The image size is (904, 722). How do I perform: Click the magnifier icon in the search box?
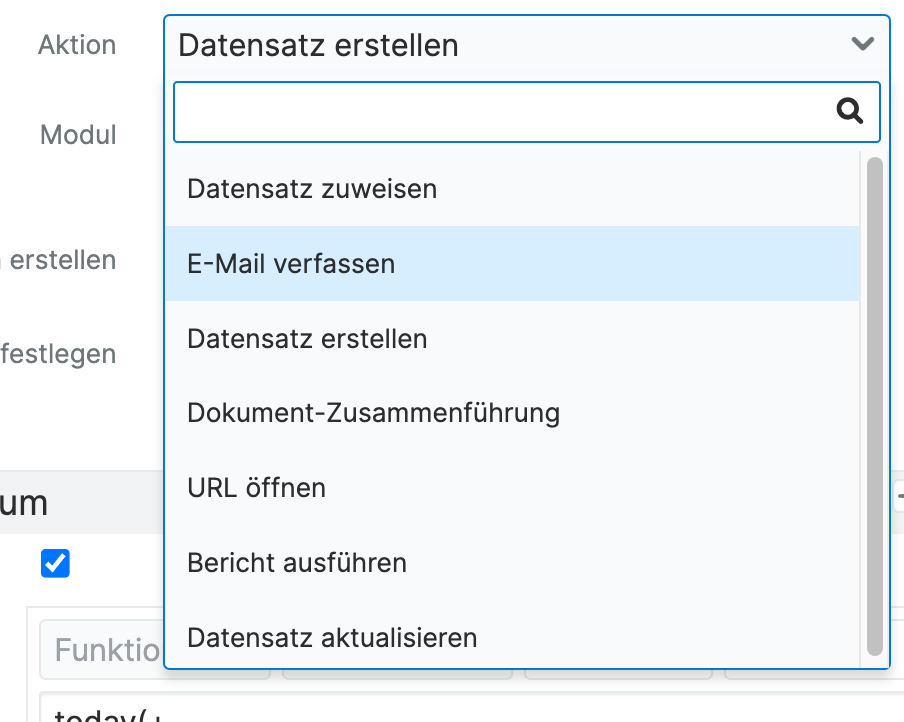849,111
